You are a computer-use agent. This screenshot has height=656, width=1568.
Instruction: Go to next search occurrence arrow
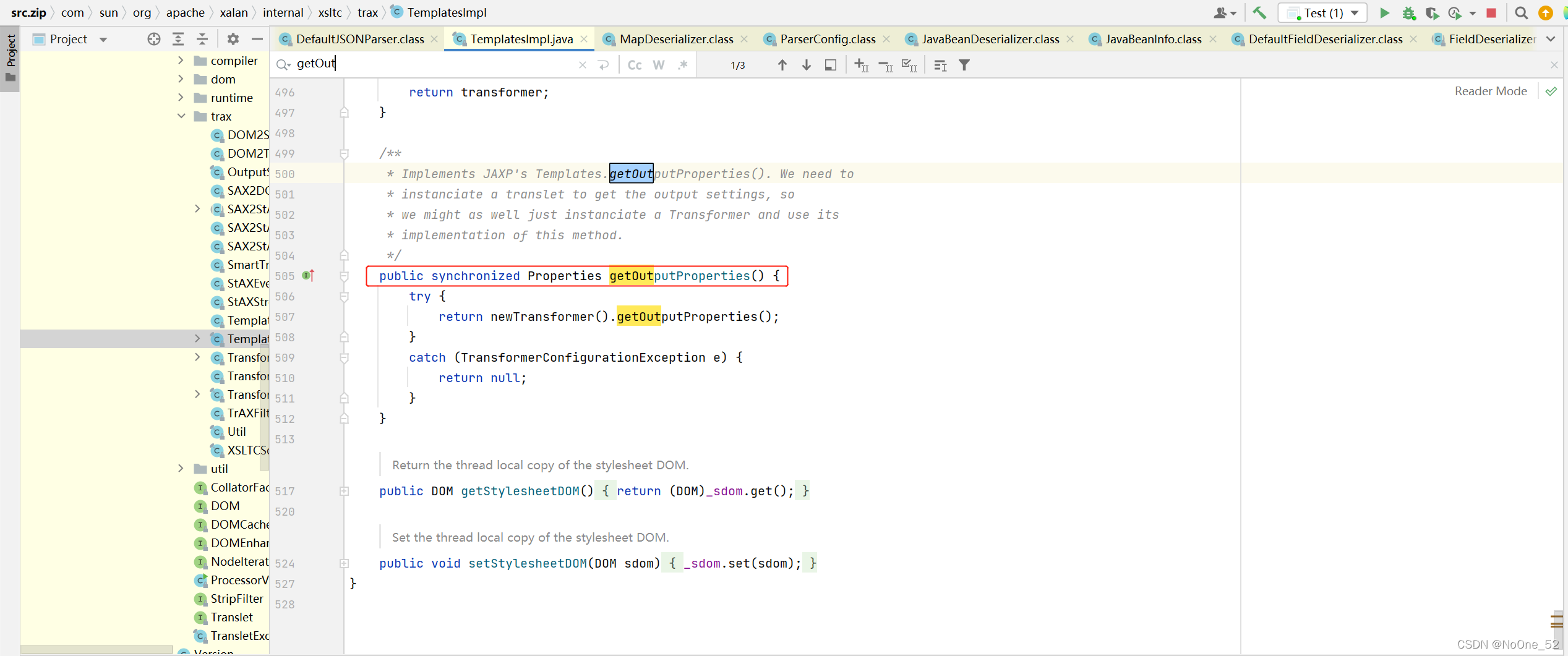806,65
